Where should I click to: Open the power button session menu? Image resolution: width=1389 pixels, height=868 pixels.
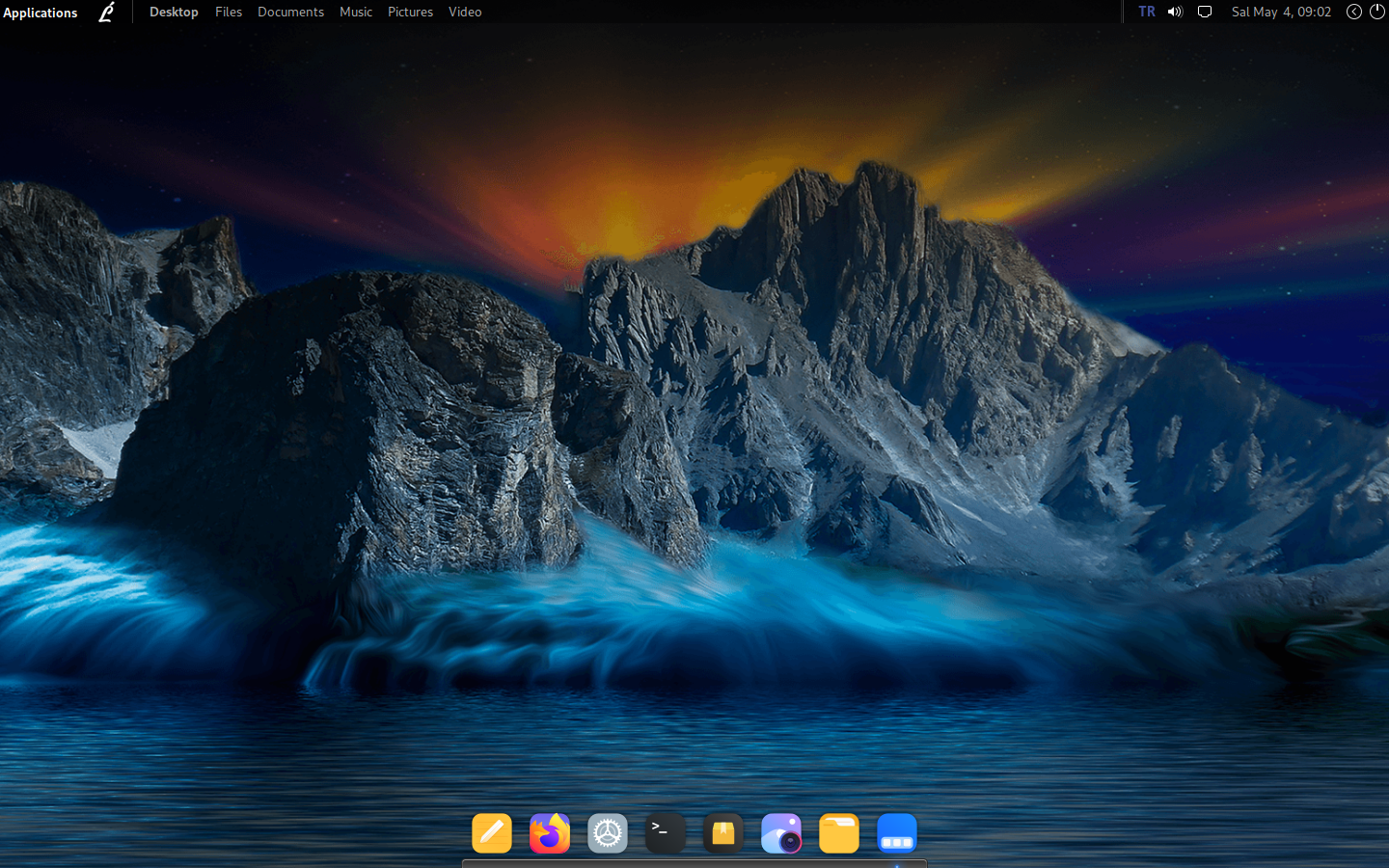pyautogui.click(x=1377, y=12)
